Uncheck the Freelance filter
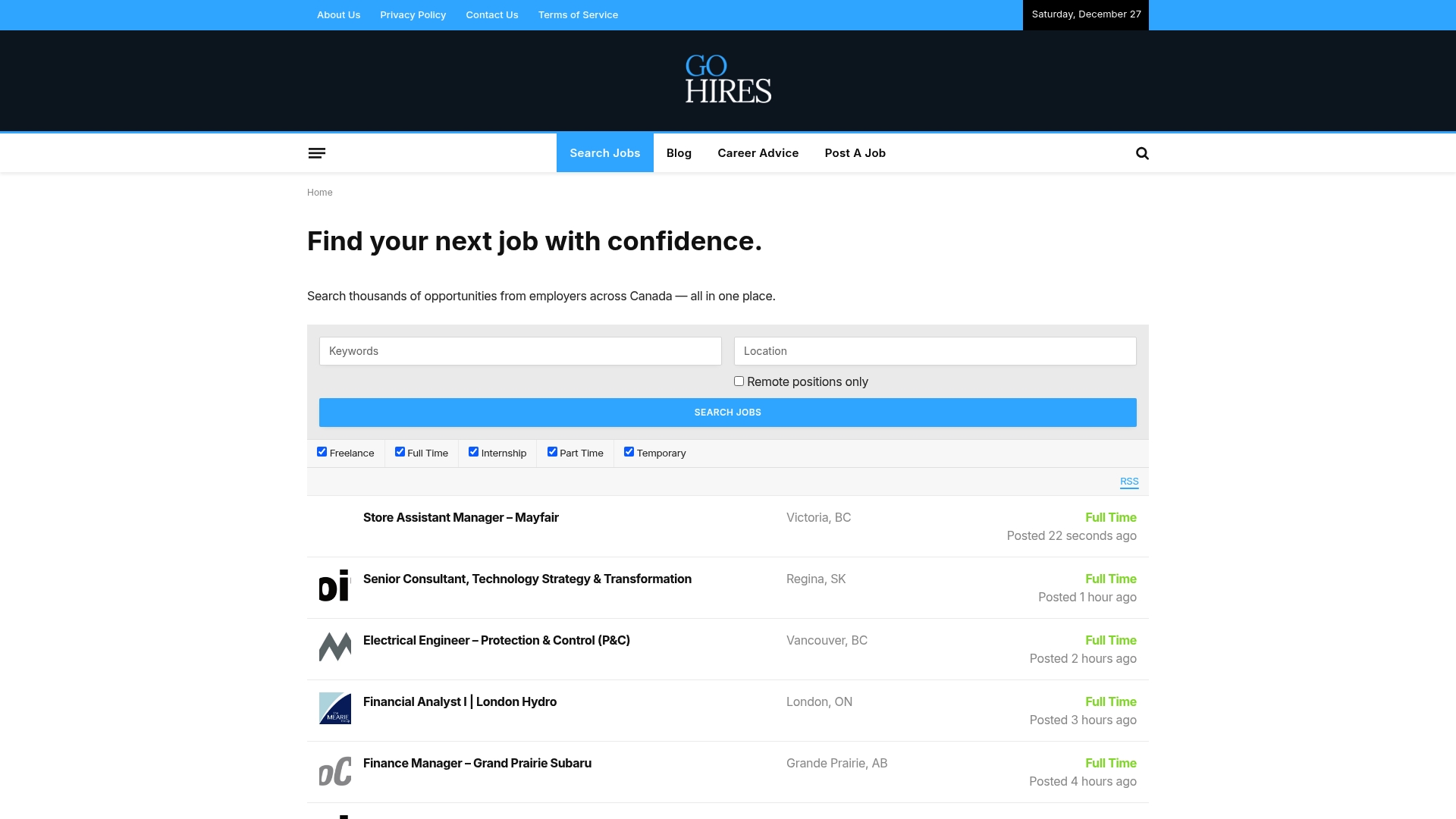1456x819 pixels. click(x=322, y=451)
